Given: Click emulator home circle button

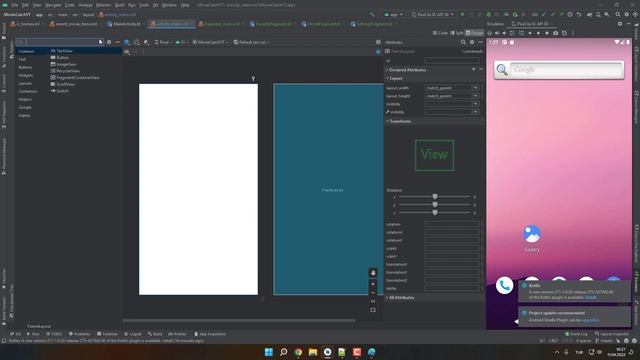Looking at the screenshot, I should click(538, 33).
